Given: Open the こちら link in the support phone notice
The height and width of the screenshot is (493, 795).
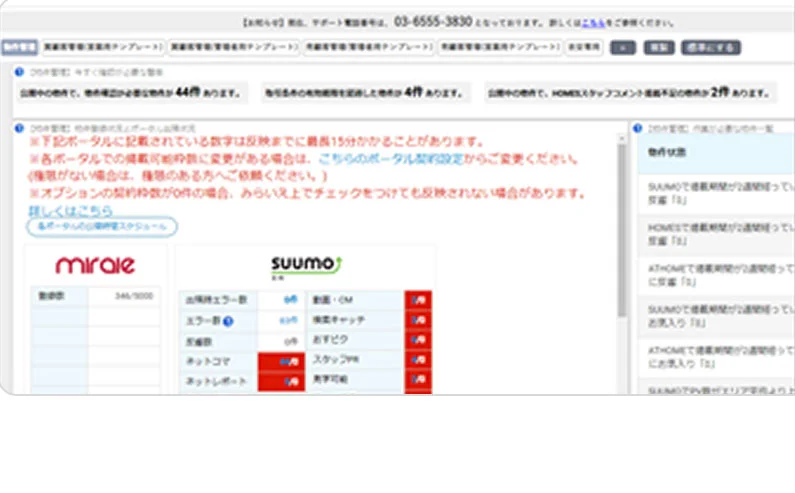Looking at the screenshot, I should click(593, 23).
